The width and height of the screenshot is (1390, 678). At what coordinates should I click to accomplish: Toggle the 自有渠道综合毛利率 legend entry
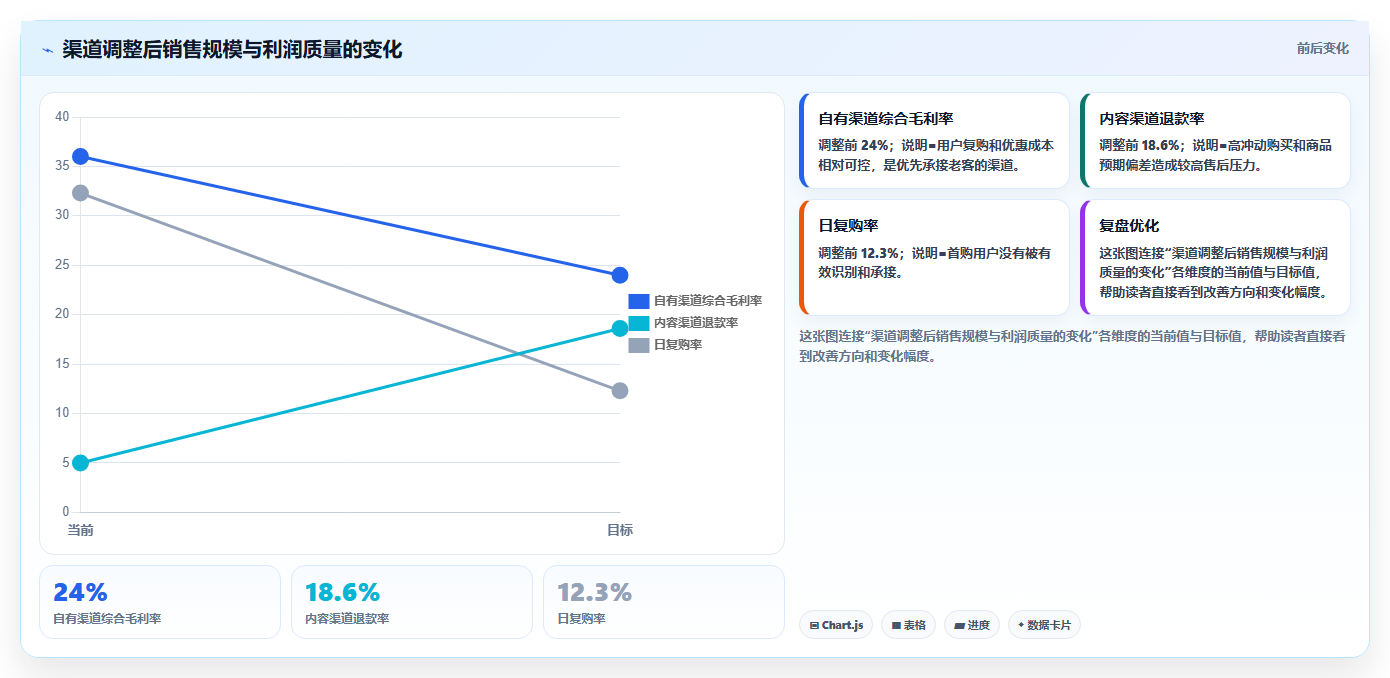(x=695, y=301)
